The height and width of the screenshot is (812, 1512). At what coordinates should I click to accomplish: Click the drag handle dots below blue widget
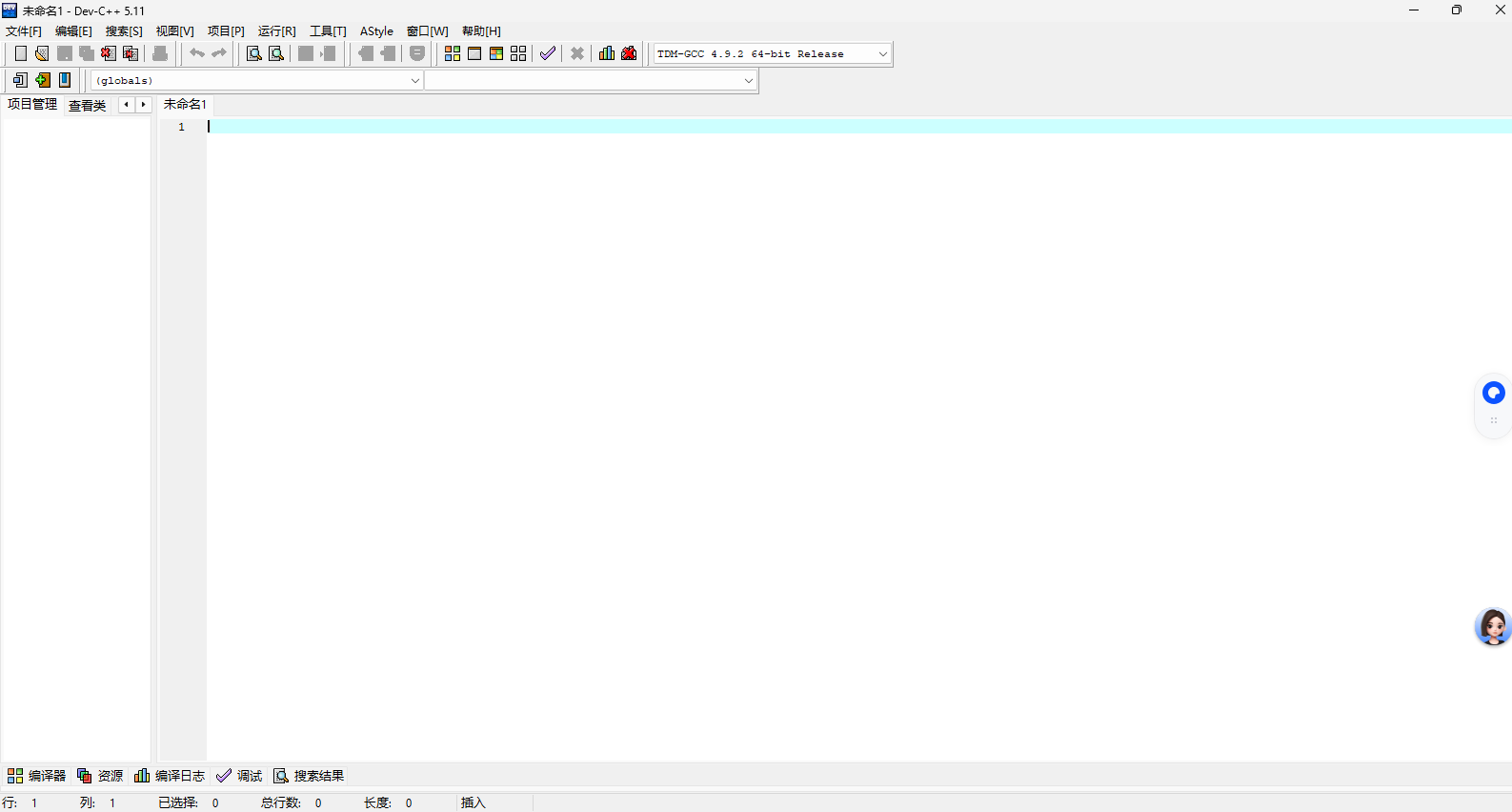click(1493, 420)
